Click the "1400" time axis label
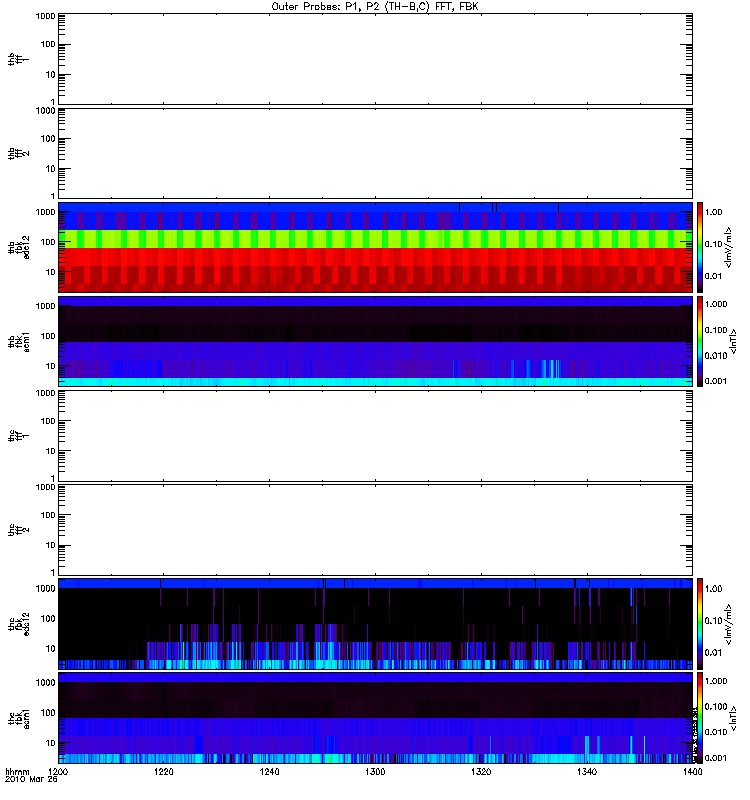Viewport: 750px width, 800px height. (x=692, y=772)
